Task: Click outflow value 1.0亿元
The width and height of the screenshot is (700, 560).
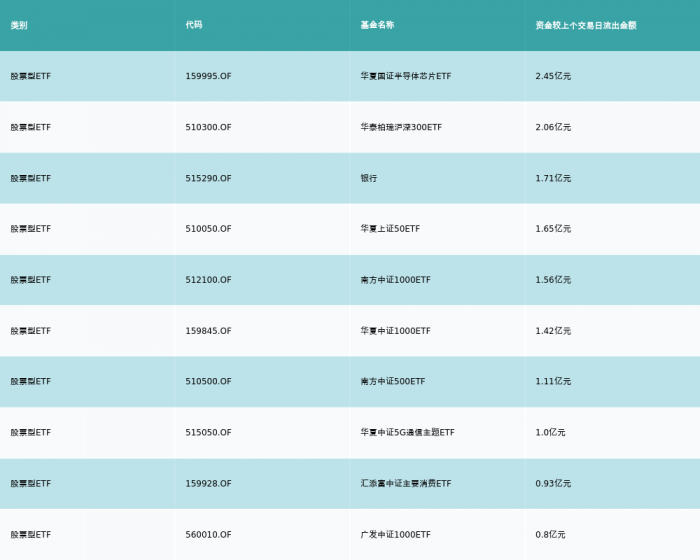Action: [550, 432]
